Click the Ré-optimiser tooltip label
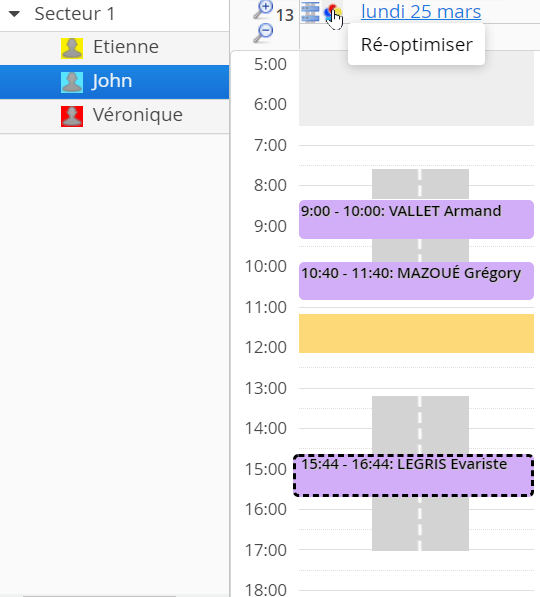 coord(417,44)
